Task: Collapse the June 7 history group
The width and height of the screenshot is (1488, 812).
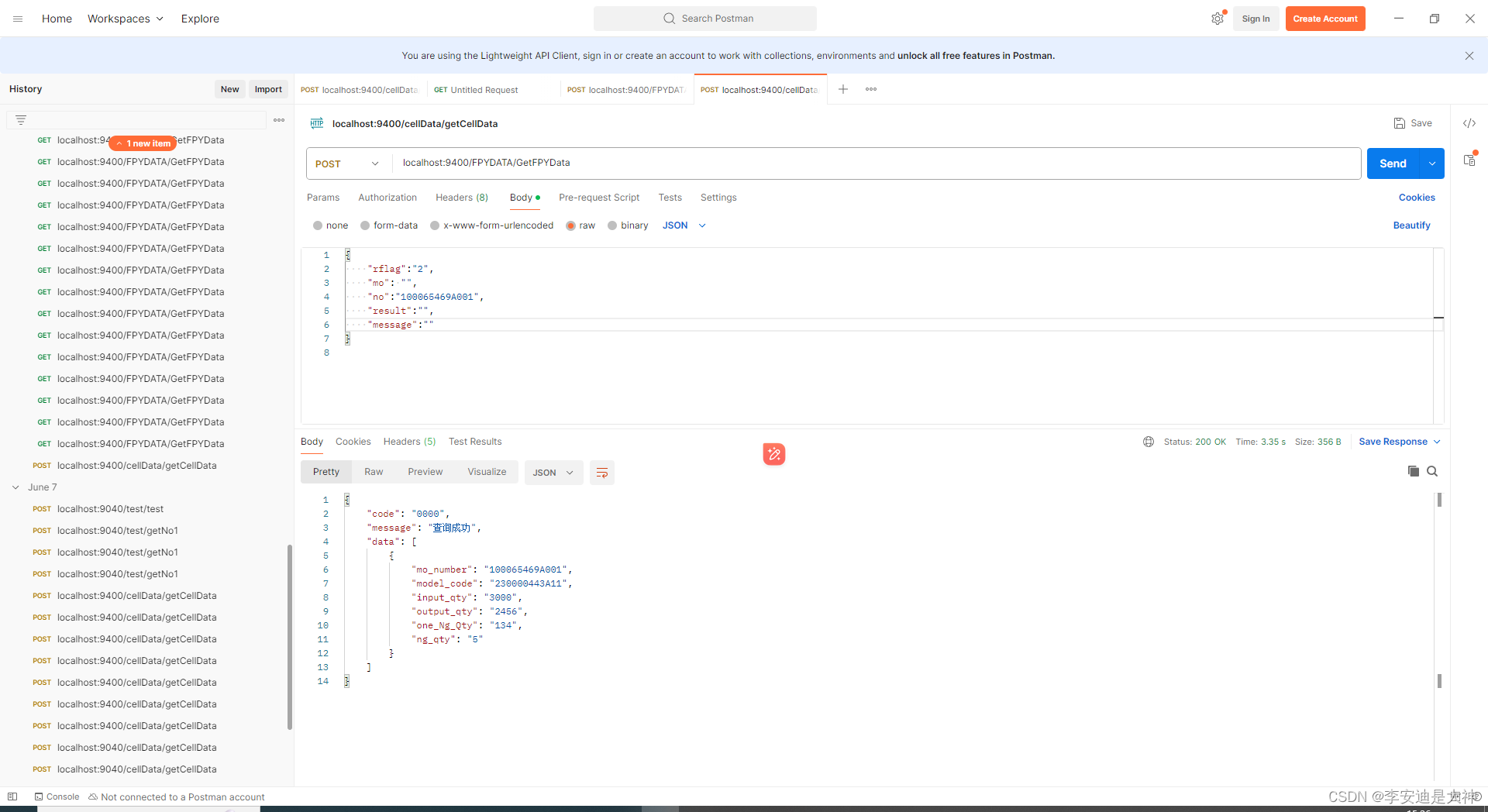Action: 15,487
